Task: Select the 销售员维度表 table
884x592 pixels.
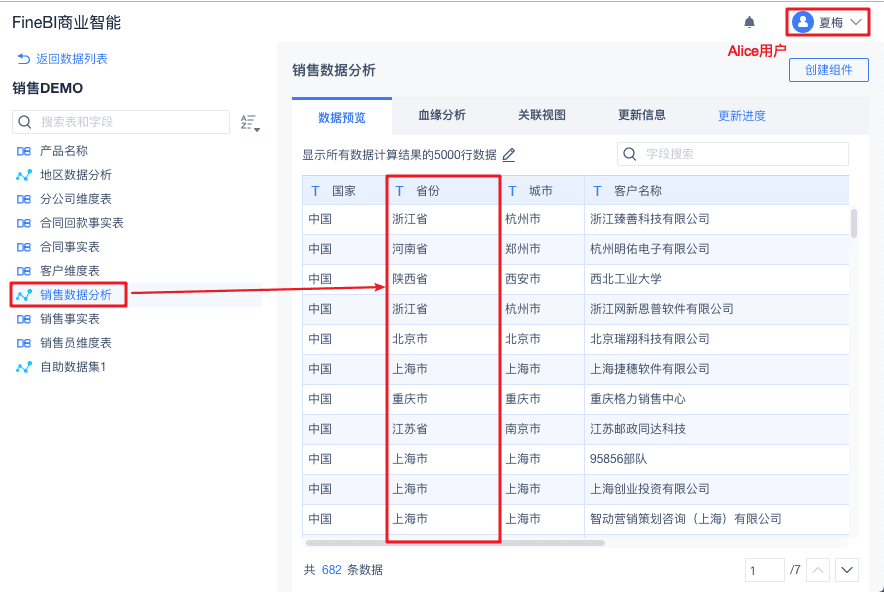Action: (x=75, y=343)
